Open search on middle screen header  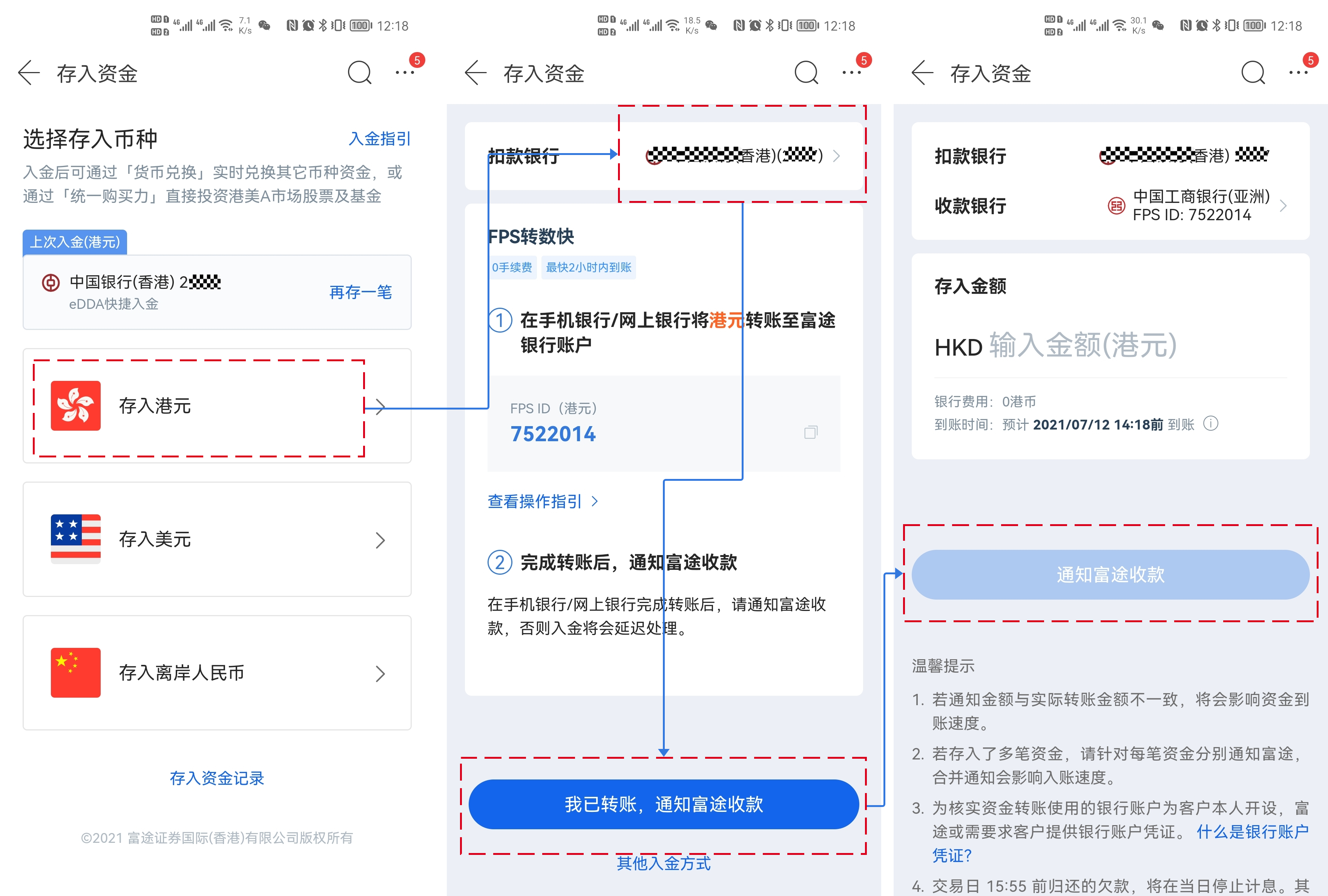click(x=807, y=73)
